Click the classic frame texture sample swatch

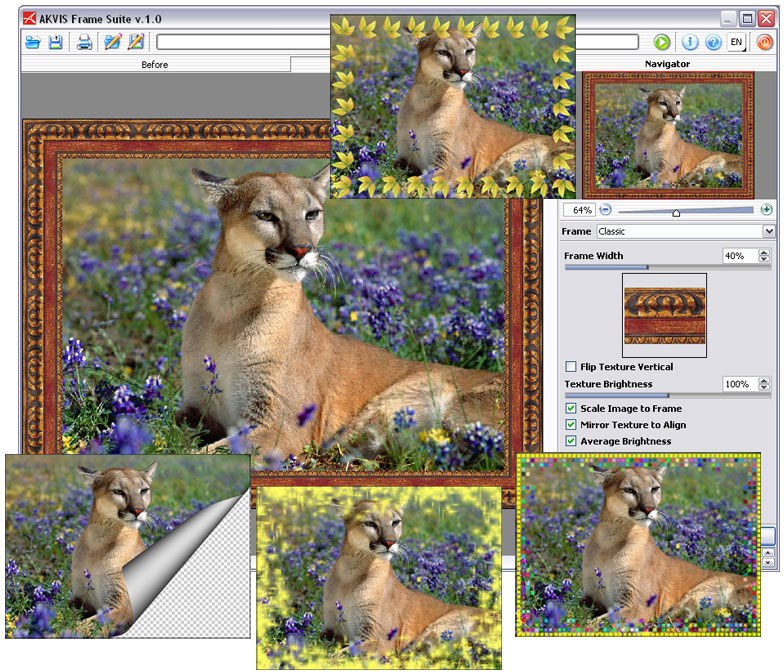click(664, 316)
